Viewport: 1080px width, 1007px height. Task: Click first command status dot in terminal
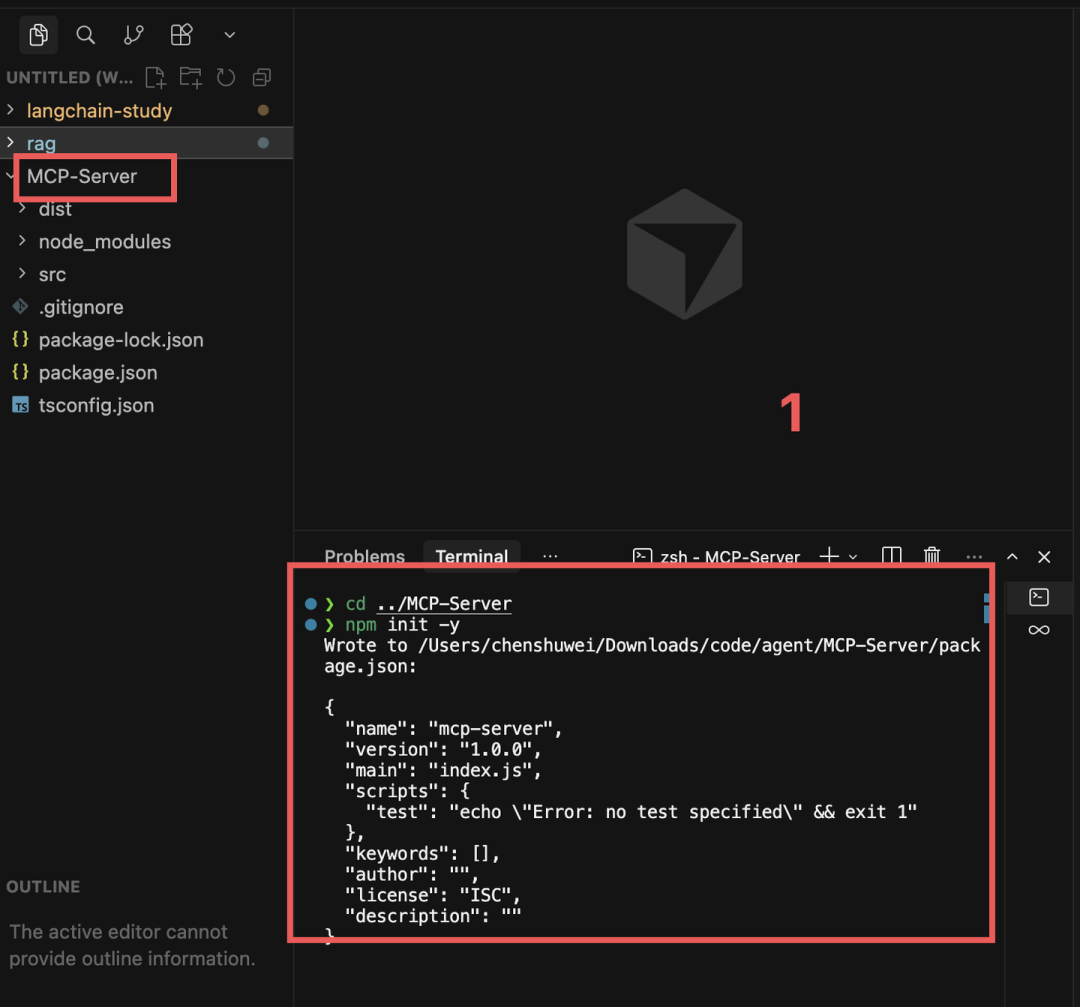click(311, 604)
